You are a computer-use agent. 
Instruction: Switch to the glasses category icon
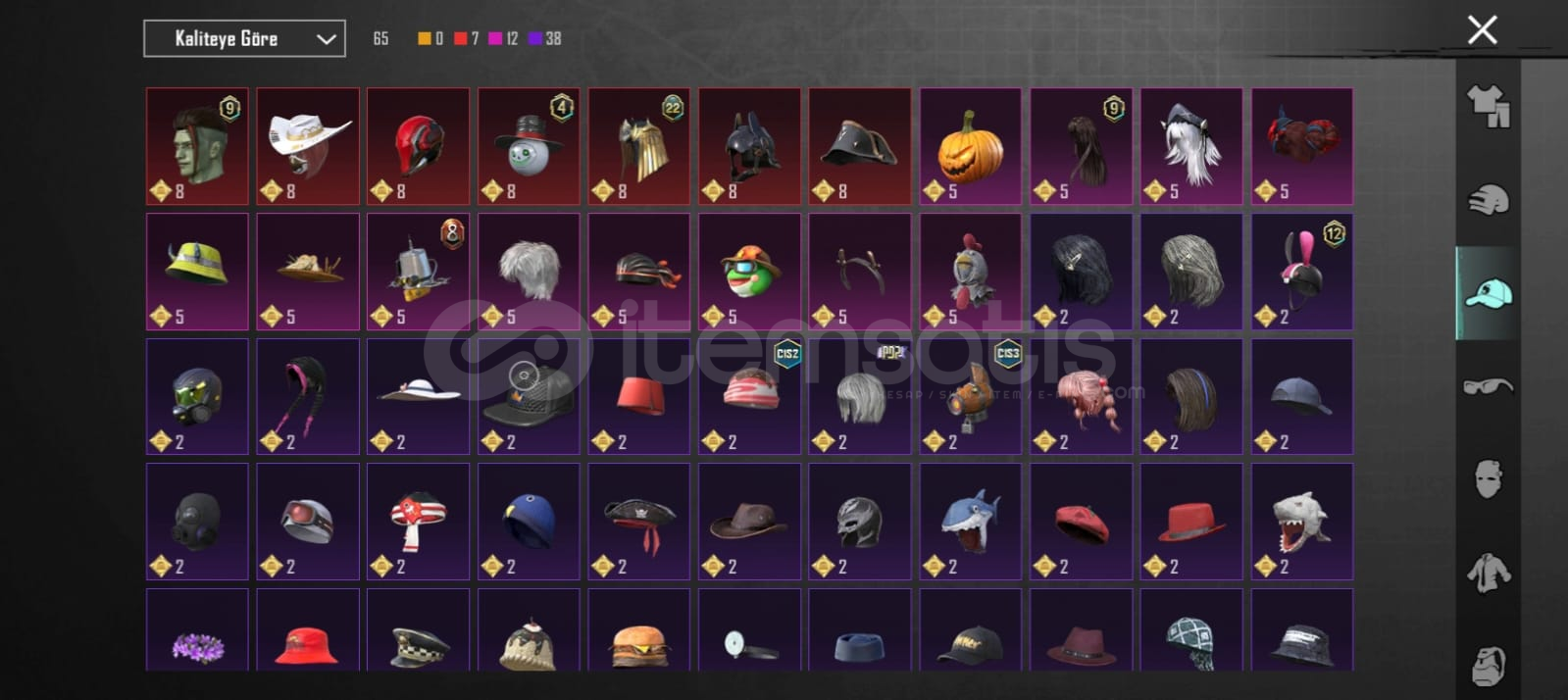point(1488,386)
